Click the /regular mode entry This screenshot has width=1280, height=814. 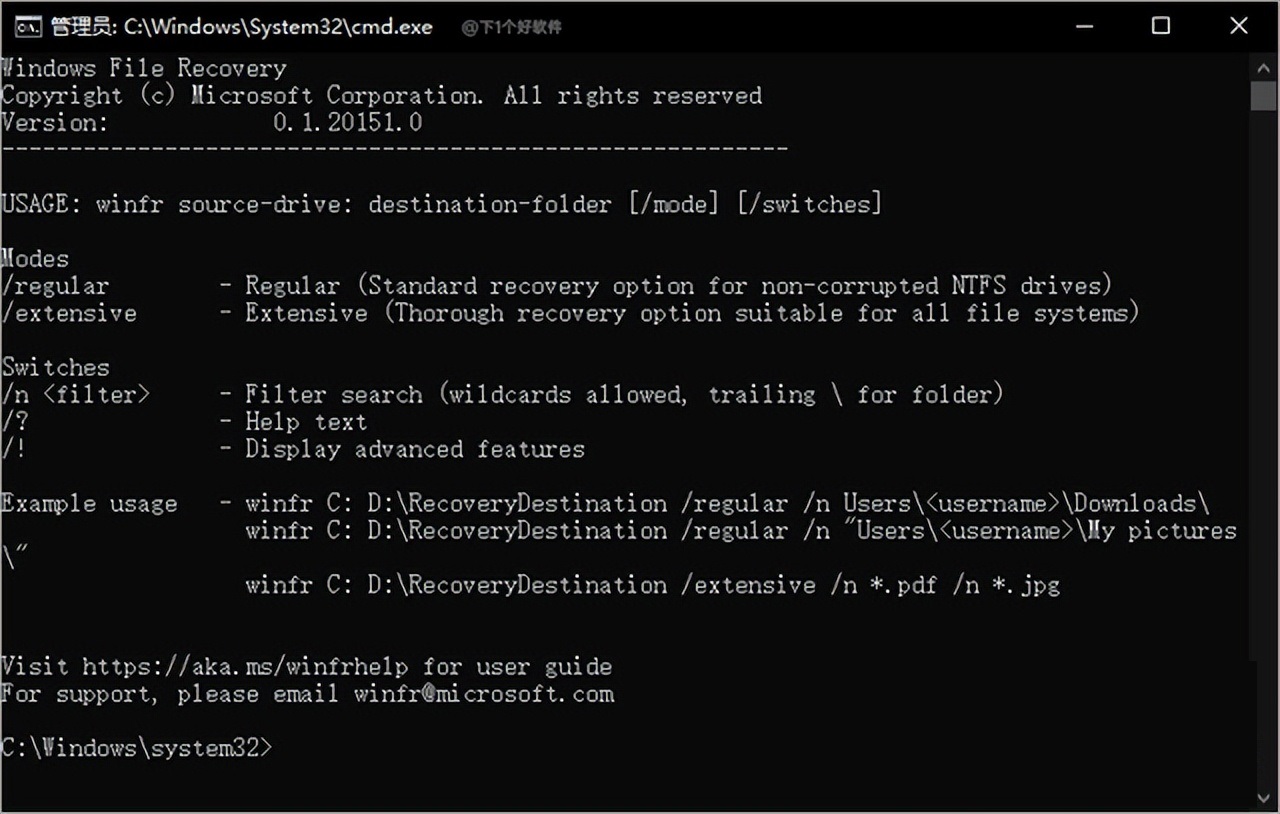click(55, 286)
